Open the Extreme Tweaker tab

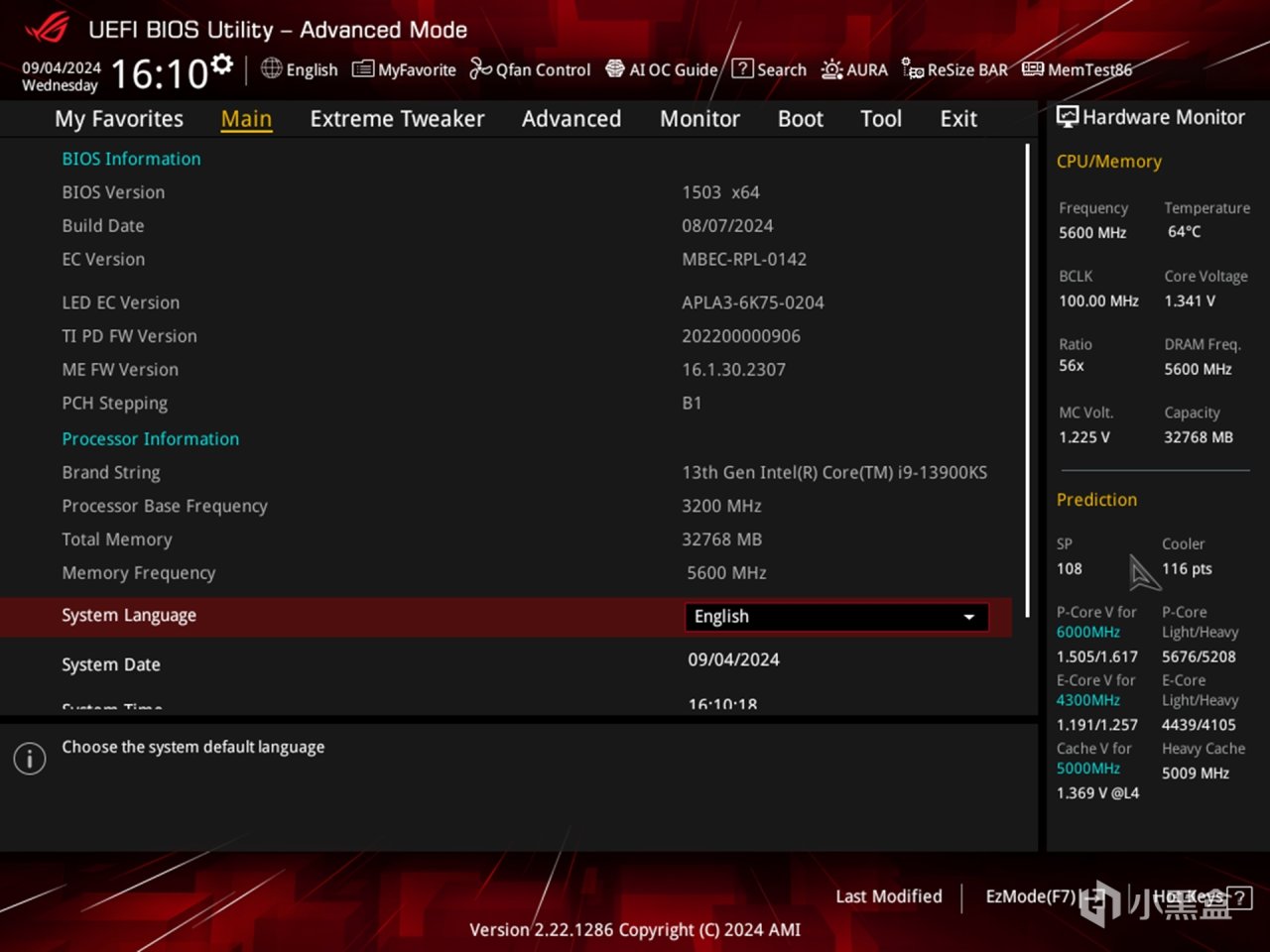(x=397, y=119)
